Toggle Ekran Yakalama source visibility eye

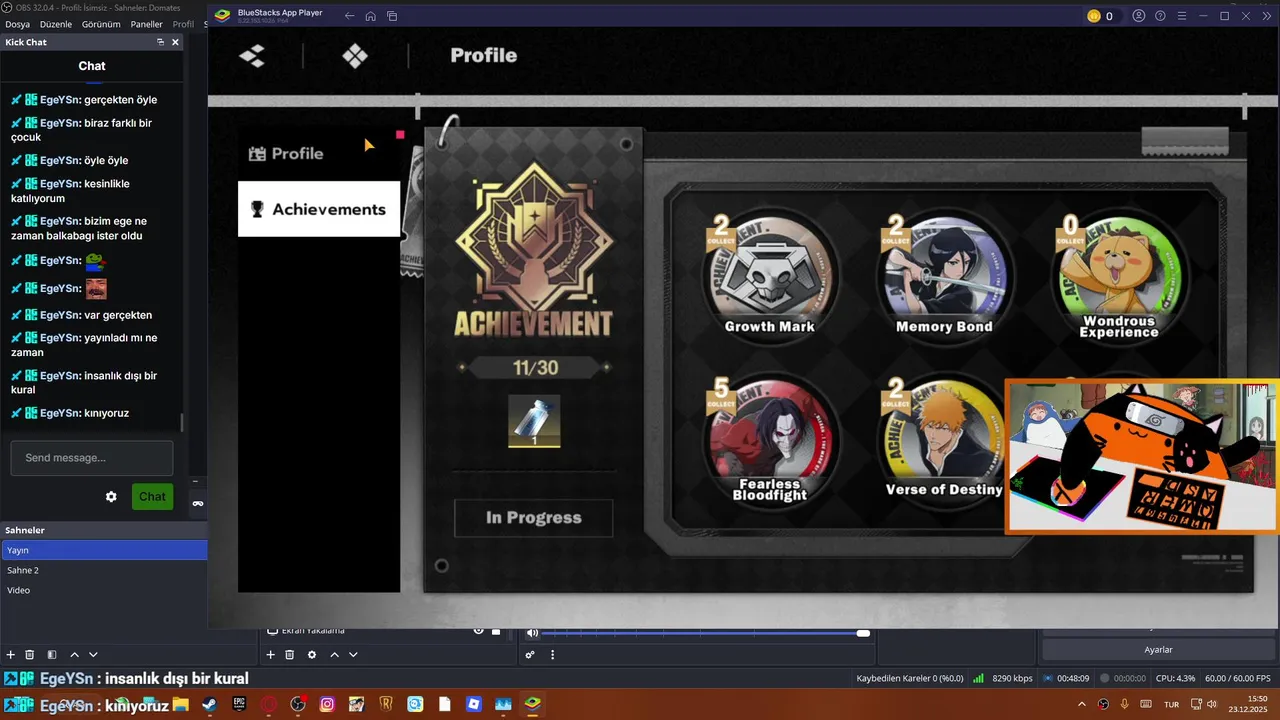[478, 631]
